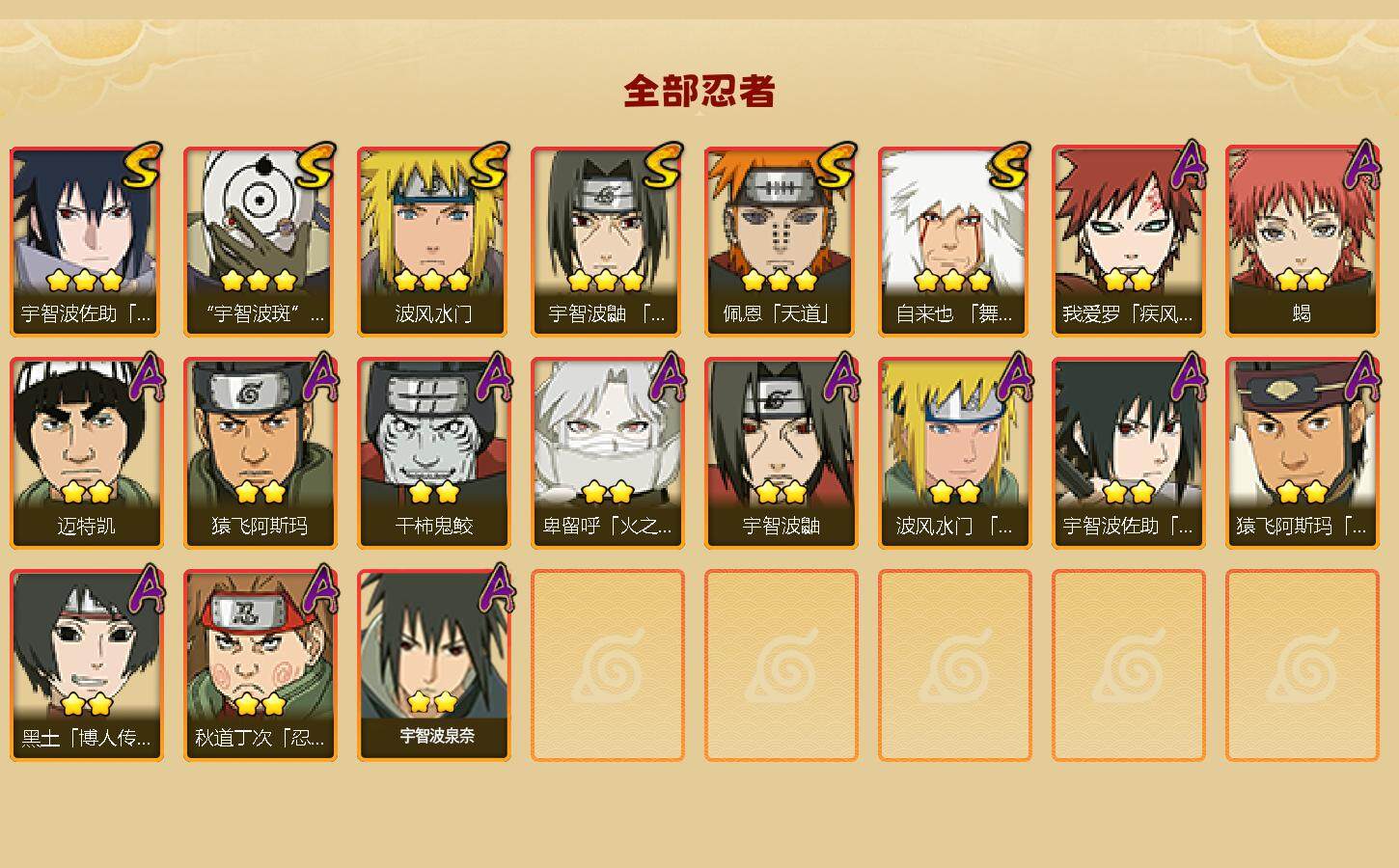Open the 黑土「博人传」 card
Viewport: 1399px width, 868px height.
tap(86, 665)
